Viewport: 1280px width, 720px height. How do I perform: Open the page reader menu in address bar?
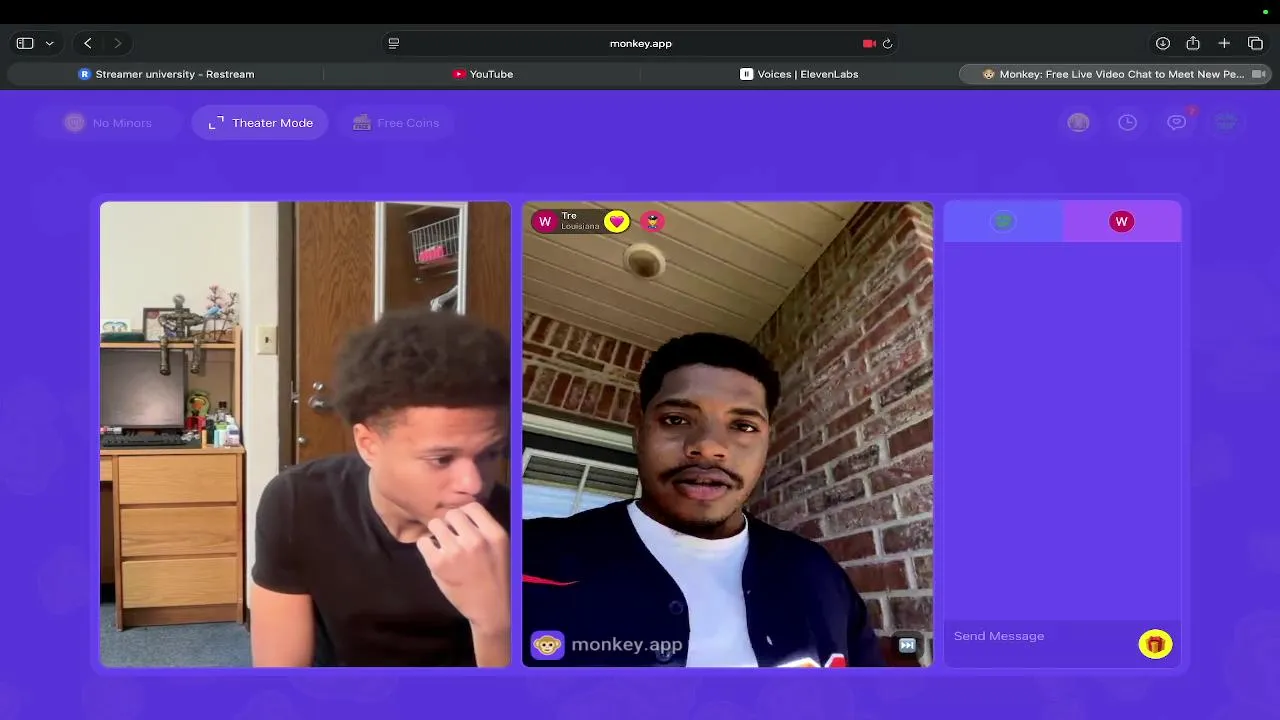[x=394, y=43]
